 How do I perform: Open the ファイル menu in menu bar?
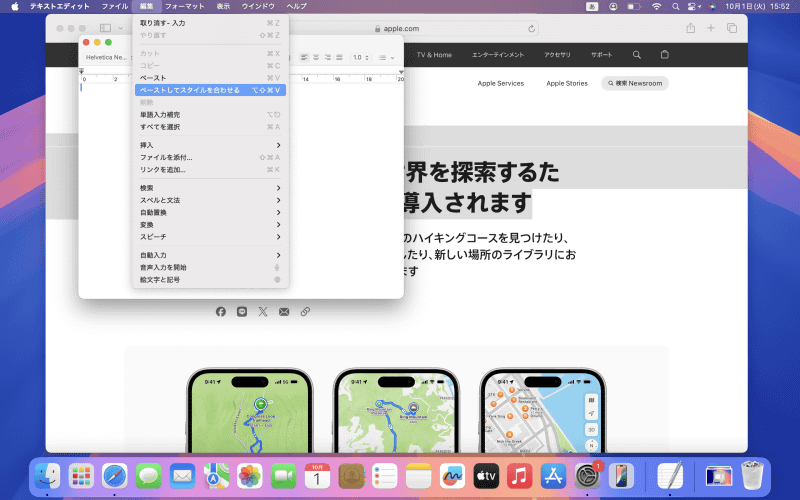tap(114, 6)
